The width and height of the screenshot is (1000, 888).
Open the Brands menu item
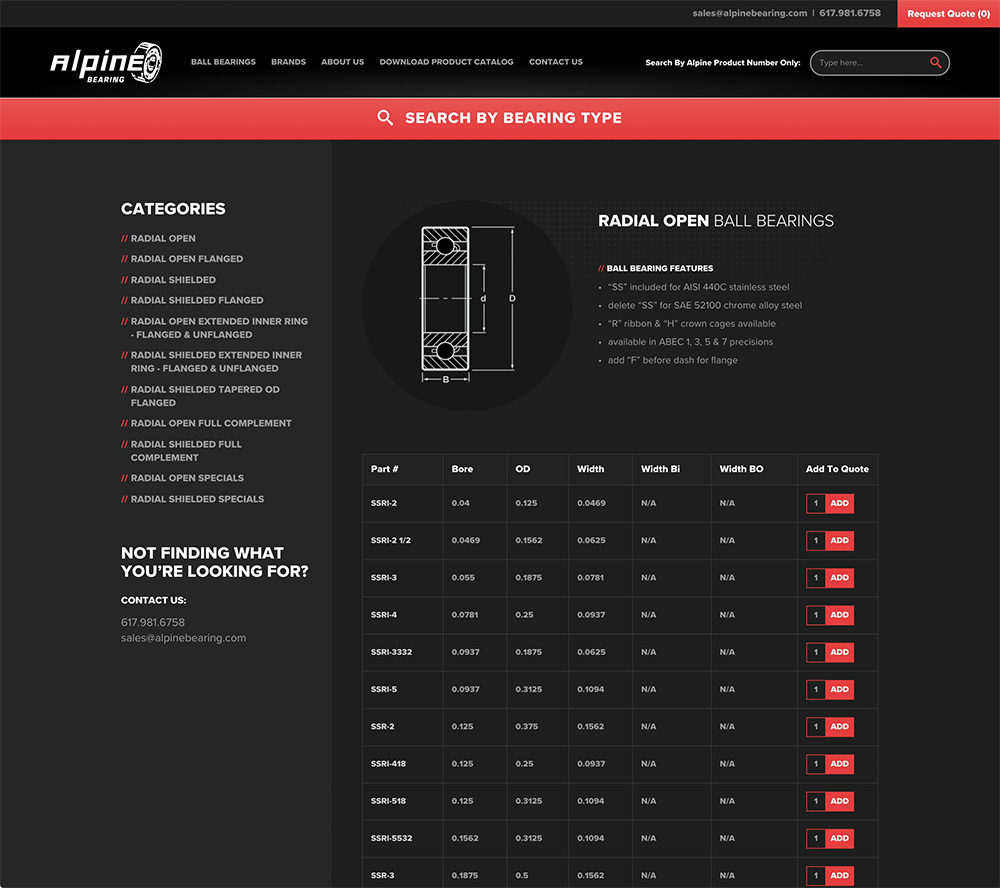[x=288, y=62]
